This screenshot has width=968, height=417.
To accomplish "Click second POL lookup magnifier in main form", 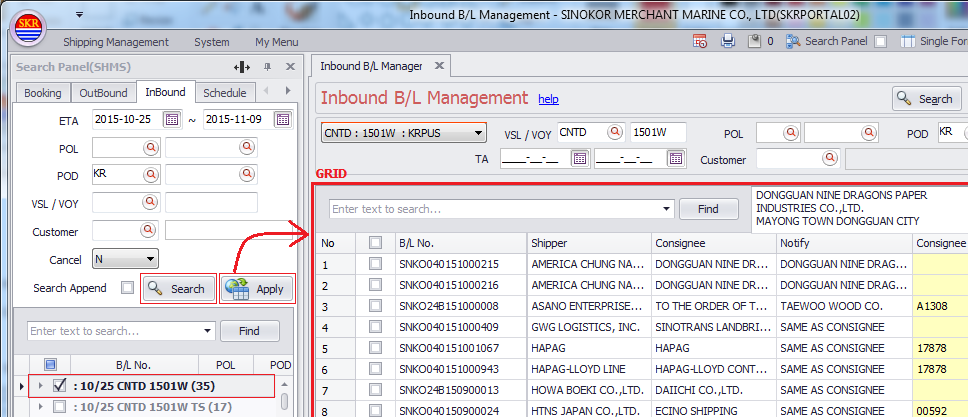I will pyautogui.click(x=870, y=133).
